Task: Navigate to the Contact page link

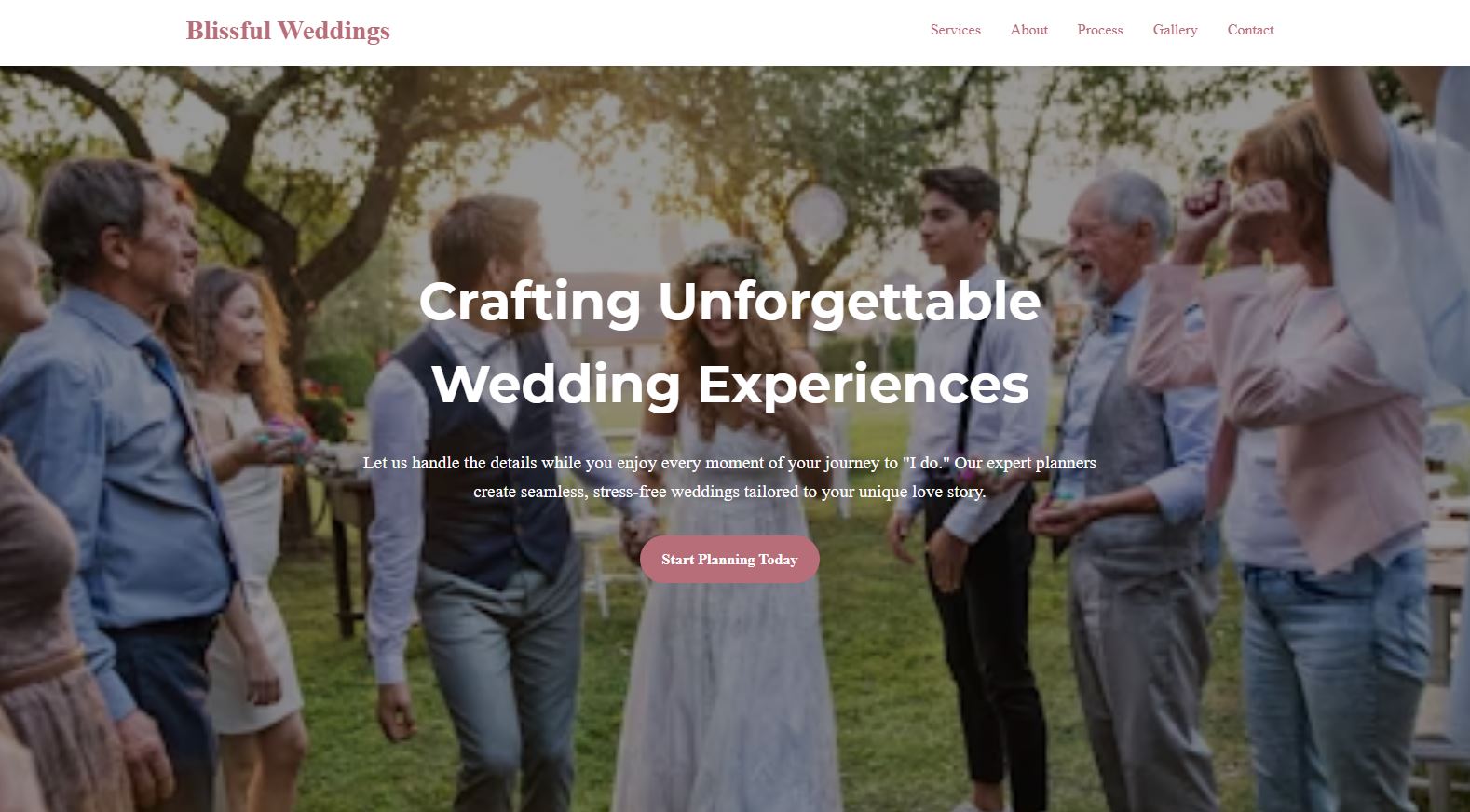Action: coord(1250,30)
